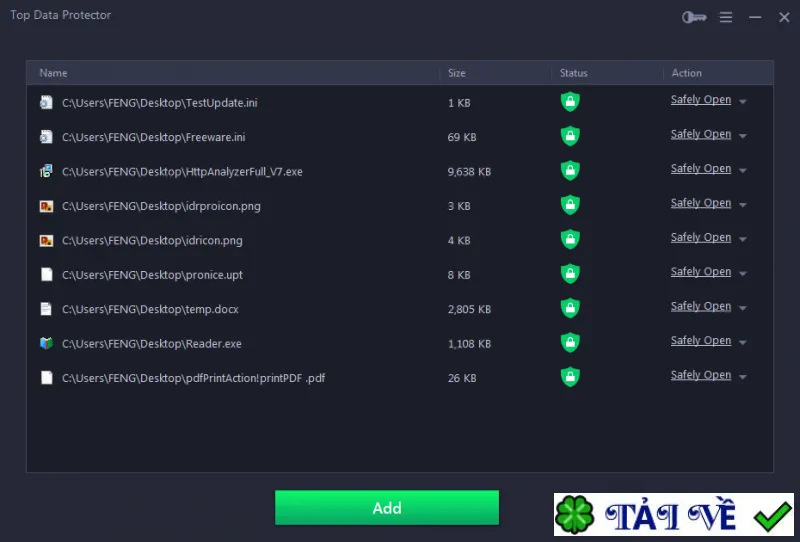Click the 2,805 KB size value
800x542 pixels.
pyautogui.click(x=469, y=309)
